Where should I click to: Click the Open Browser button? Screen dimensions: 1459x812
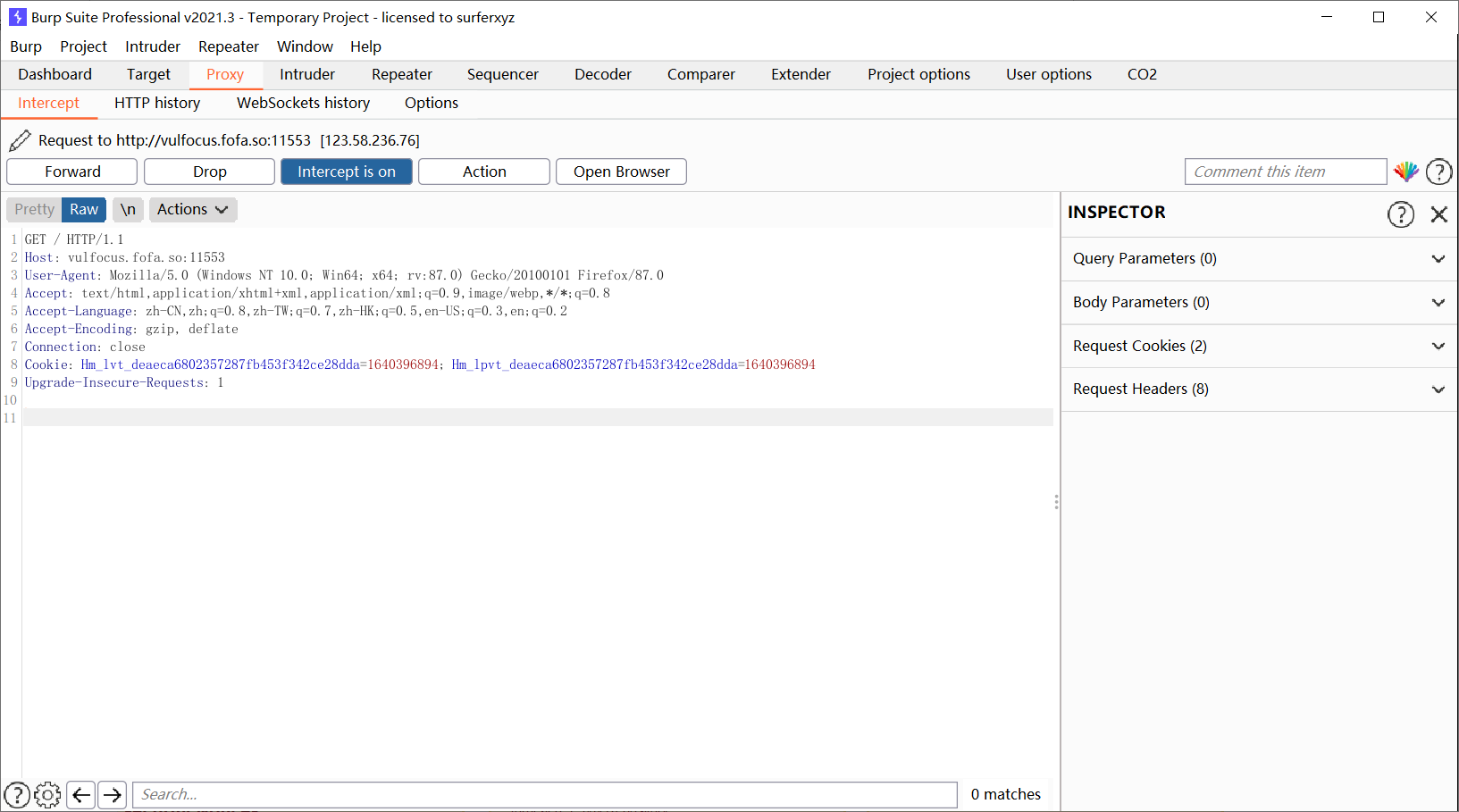tap(622, 172)
